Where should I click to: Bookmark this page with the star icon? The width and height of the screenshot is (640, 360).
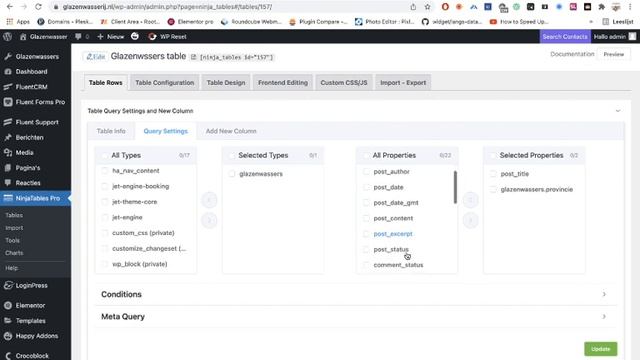click(x=427, y=7)
